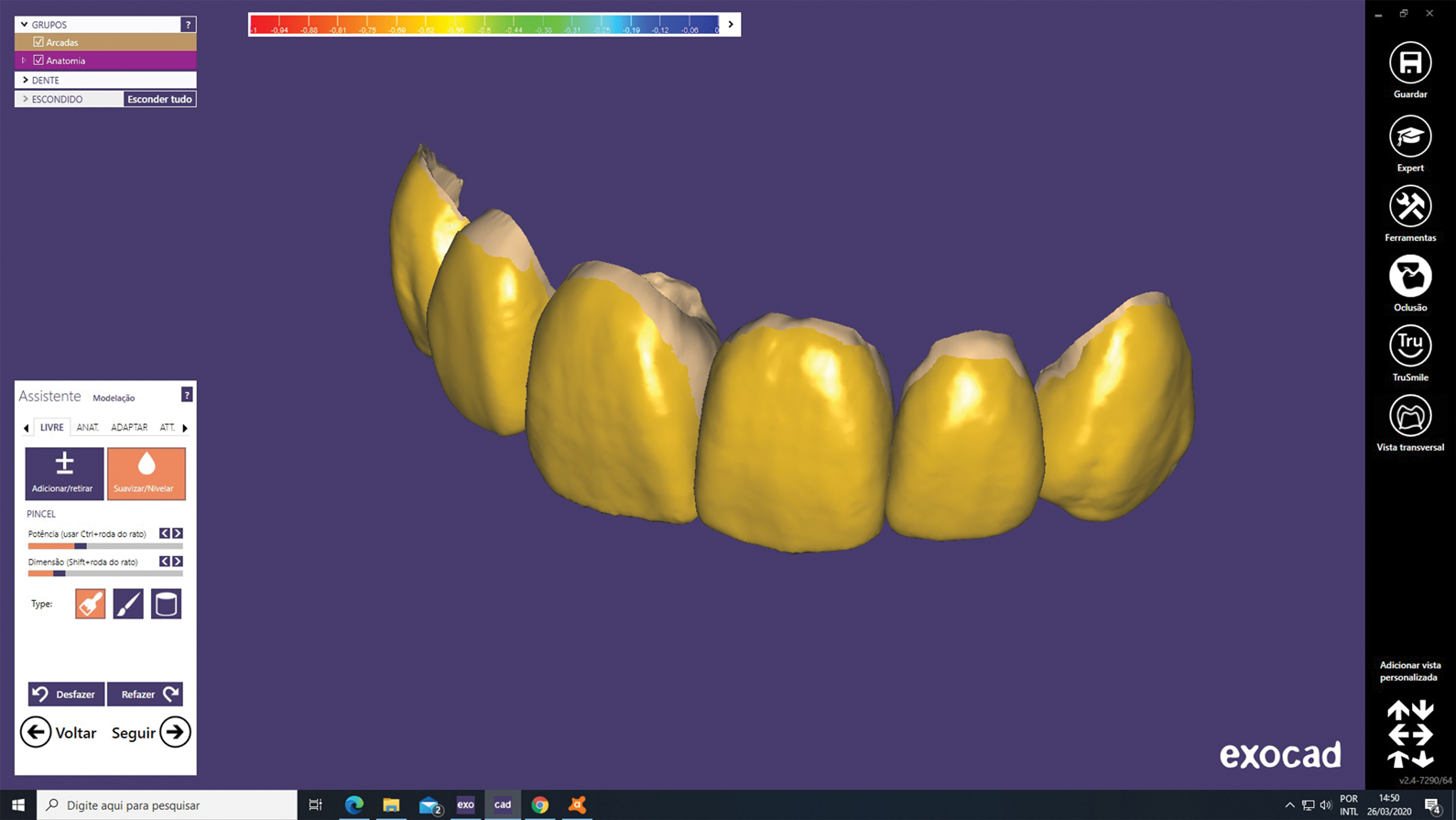The width and height of the screenshot is (1456, 820).
Task: Uncheck the Arcadas group checkbox
Action: (38, 42)
